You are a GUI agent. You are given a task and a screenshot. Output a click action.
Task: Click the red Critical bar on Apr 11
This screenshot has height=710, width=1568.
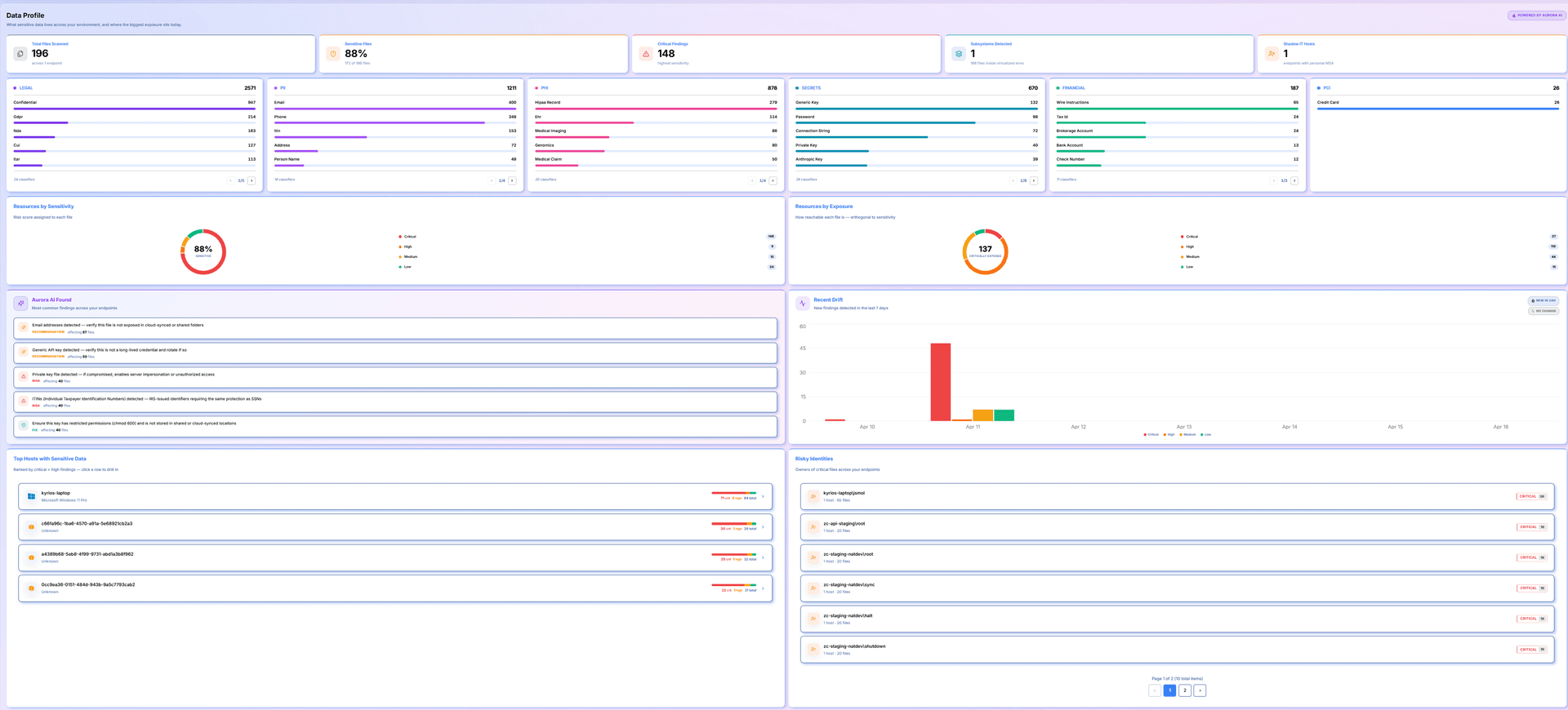(x=940, y=382)
